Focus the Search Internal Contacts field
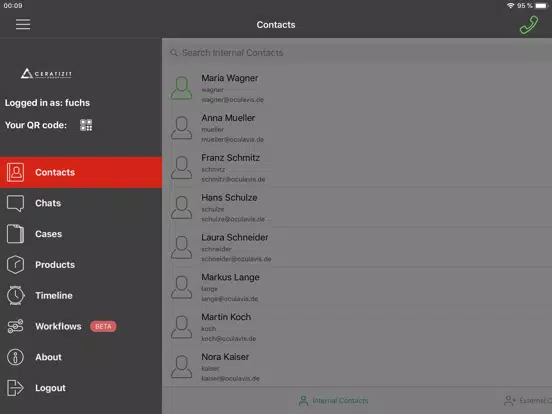Viewport: 552px width, 414px height. coord(357,53)
